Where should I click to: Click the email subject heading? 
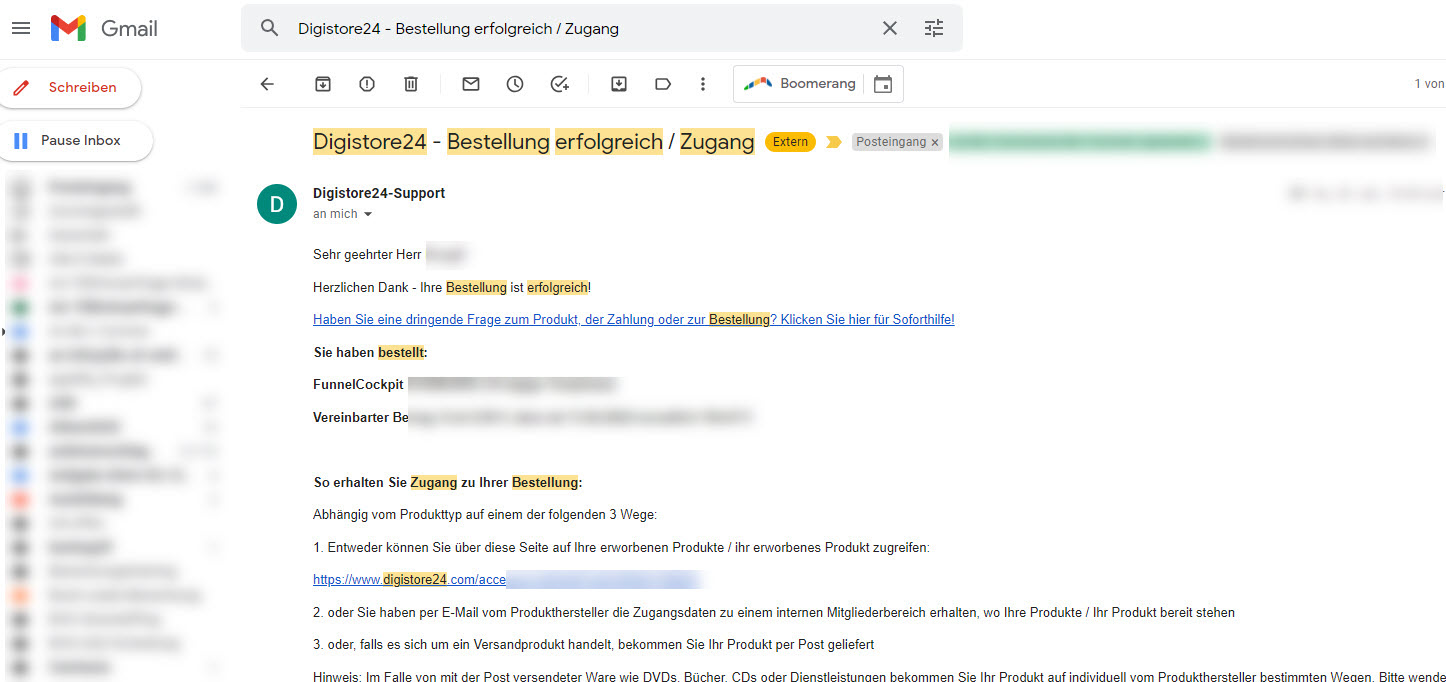tap(534, 142)
